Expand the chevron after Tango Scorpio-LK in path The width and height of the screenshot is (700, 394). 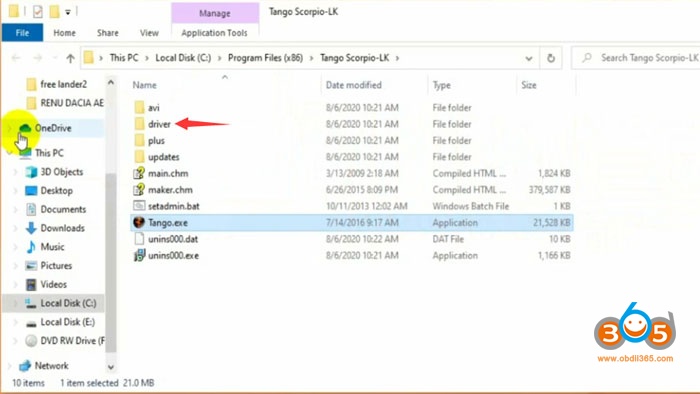point(397,58)
